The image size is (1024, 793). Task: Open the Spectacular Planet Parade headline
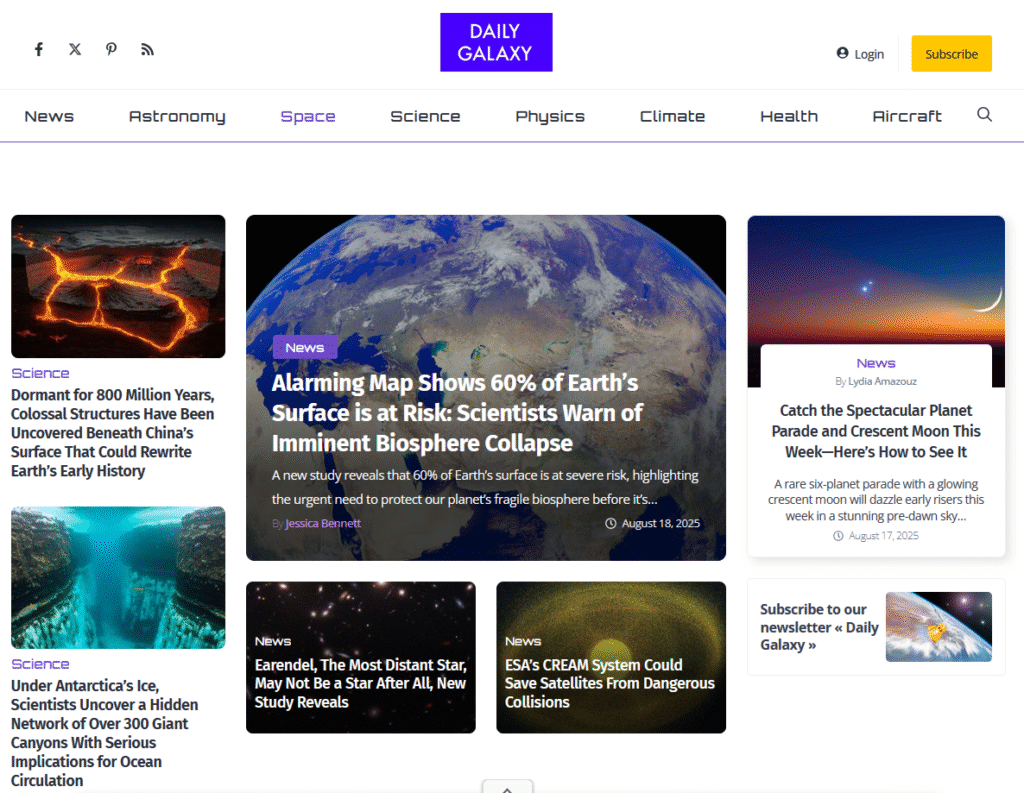pyautogui.click(x=876, y=431)
